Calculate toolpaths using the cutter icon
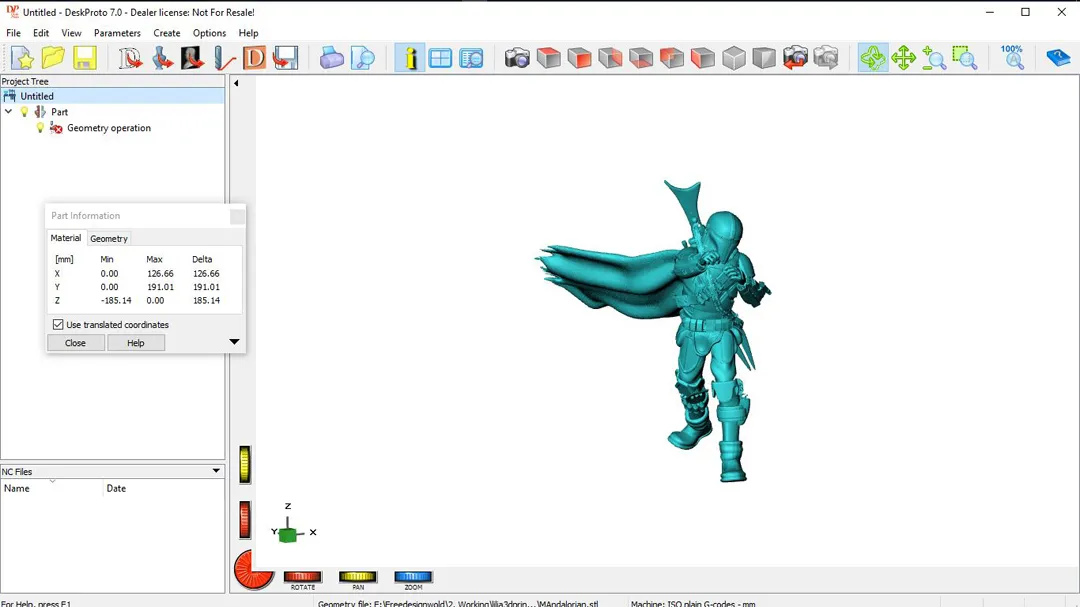The height and width of the screenshot is (607, 1080). coord(224,59)
